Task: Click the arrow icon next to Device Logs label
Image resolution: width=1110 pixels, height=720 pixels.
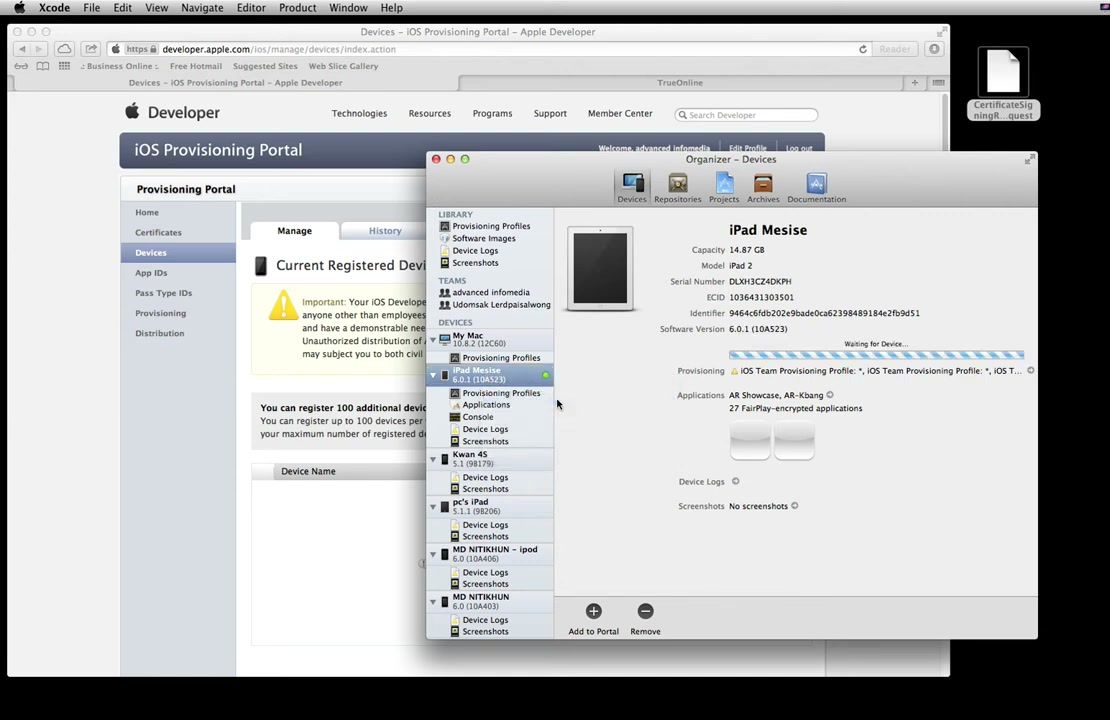Action: pyautogui.click(x=736, y=481)
